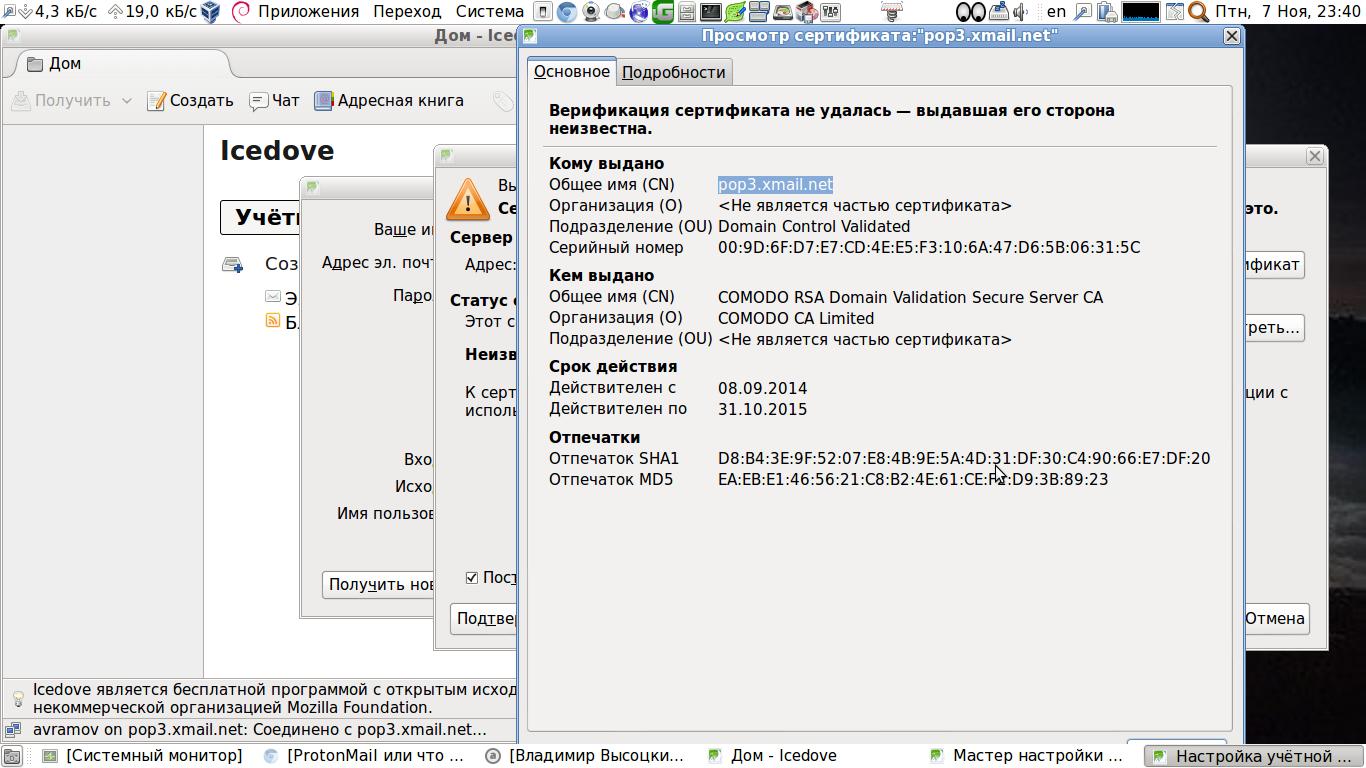Click the window selector icon left of search

(x=1175, y=12)
